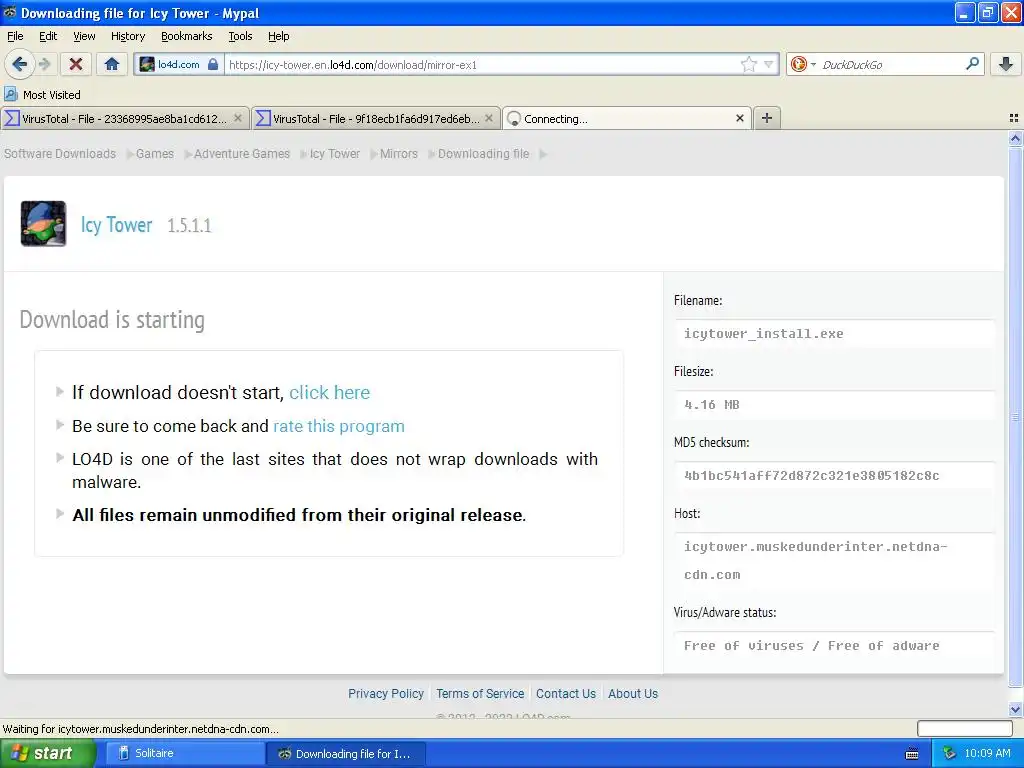1024x768 pixels.
Task: Bookmark this page with the star icon
Action: click(748, 64)
